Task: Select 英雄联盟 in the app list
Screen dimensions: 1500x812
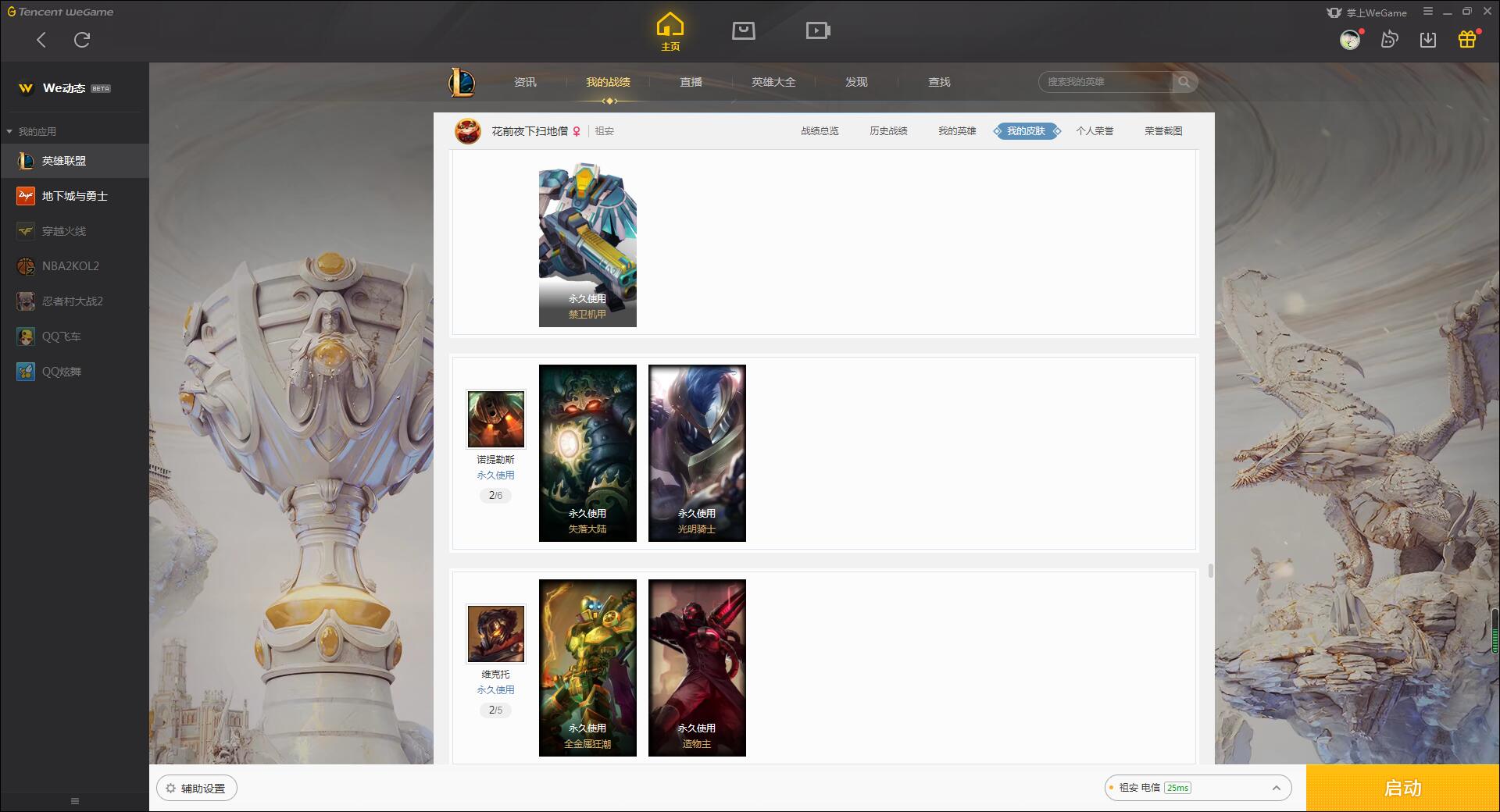Action: 74,161
